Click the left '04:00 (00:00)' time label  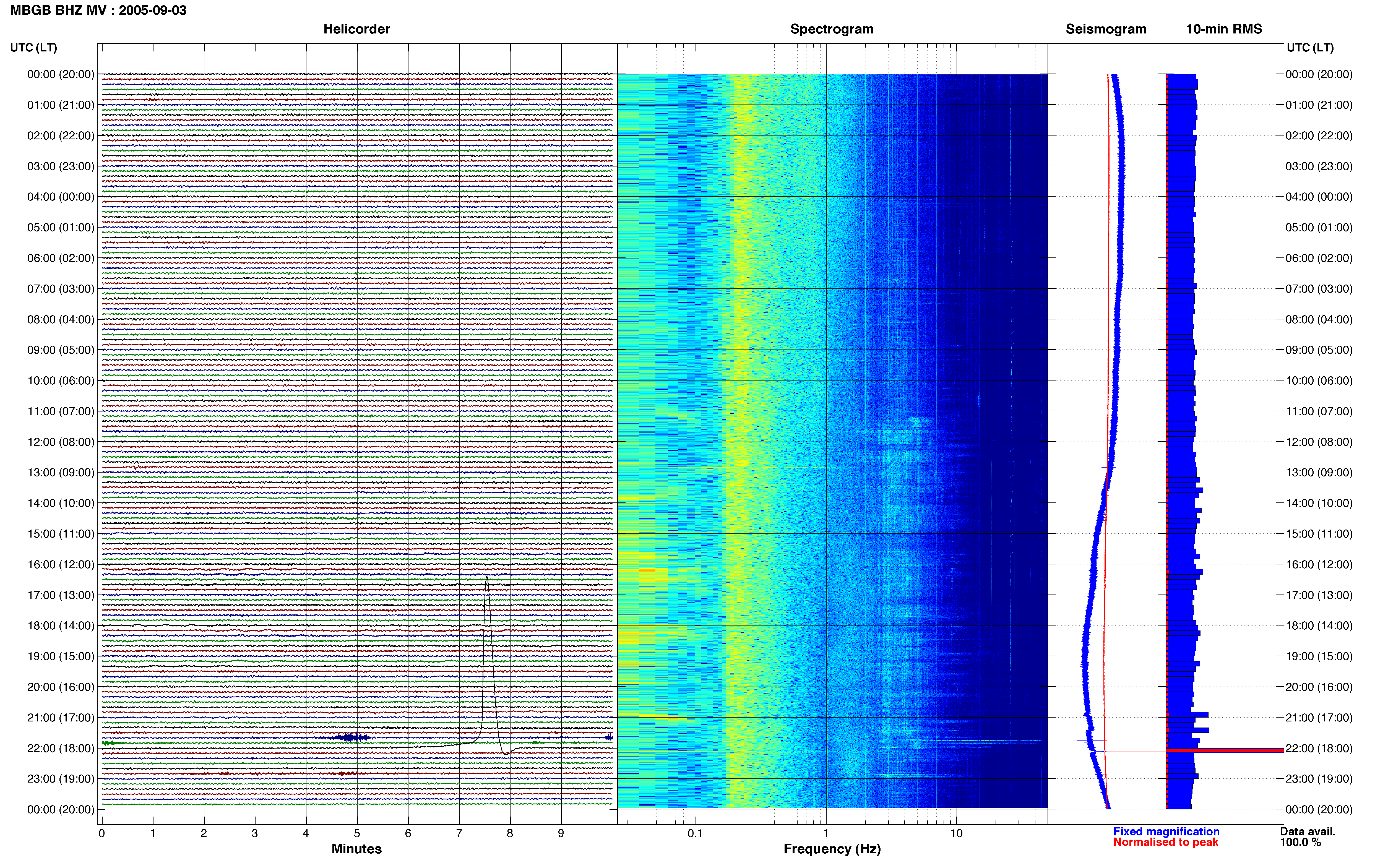(61, 197)
